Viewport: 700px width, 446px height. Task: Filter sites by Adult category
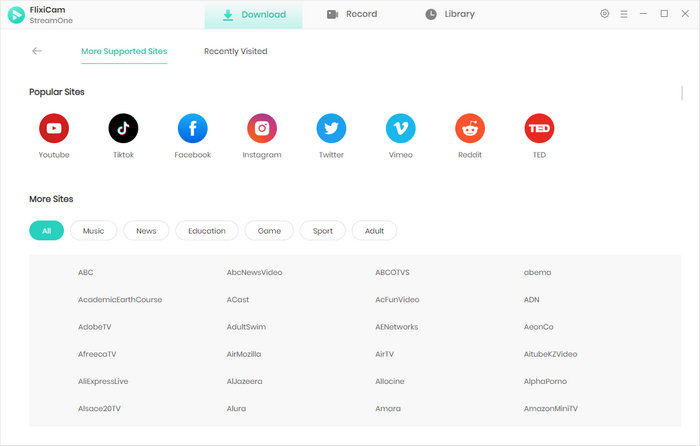tap(374, 231)
